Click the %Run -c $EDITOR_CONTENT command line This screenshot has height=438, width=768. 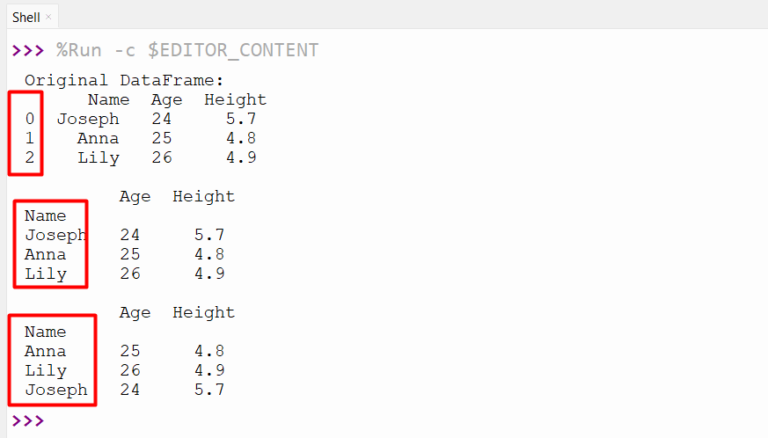187,50
